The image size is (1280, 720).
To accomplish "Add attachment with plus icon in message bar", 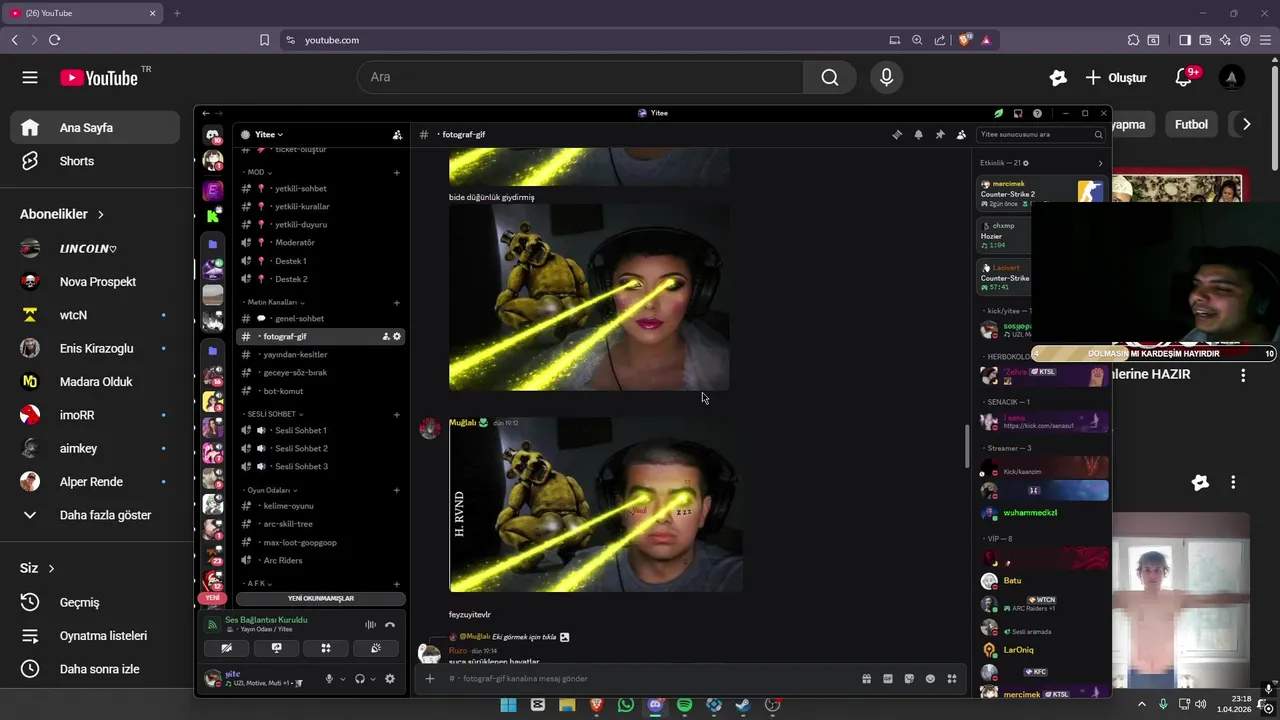I will pos(430,679).
